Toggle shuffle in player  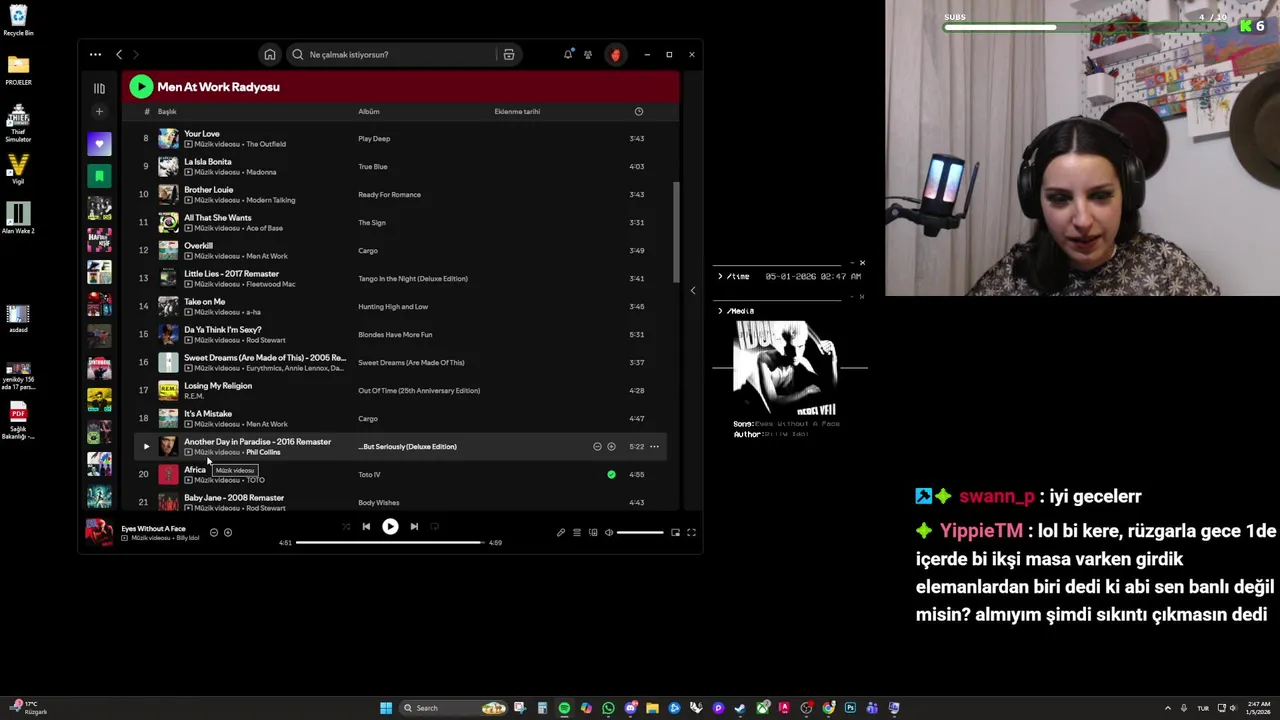coord(346,526)
